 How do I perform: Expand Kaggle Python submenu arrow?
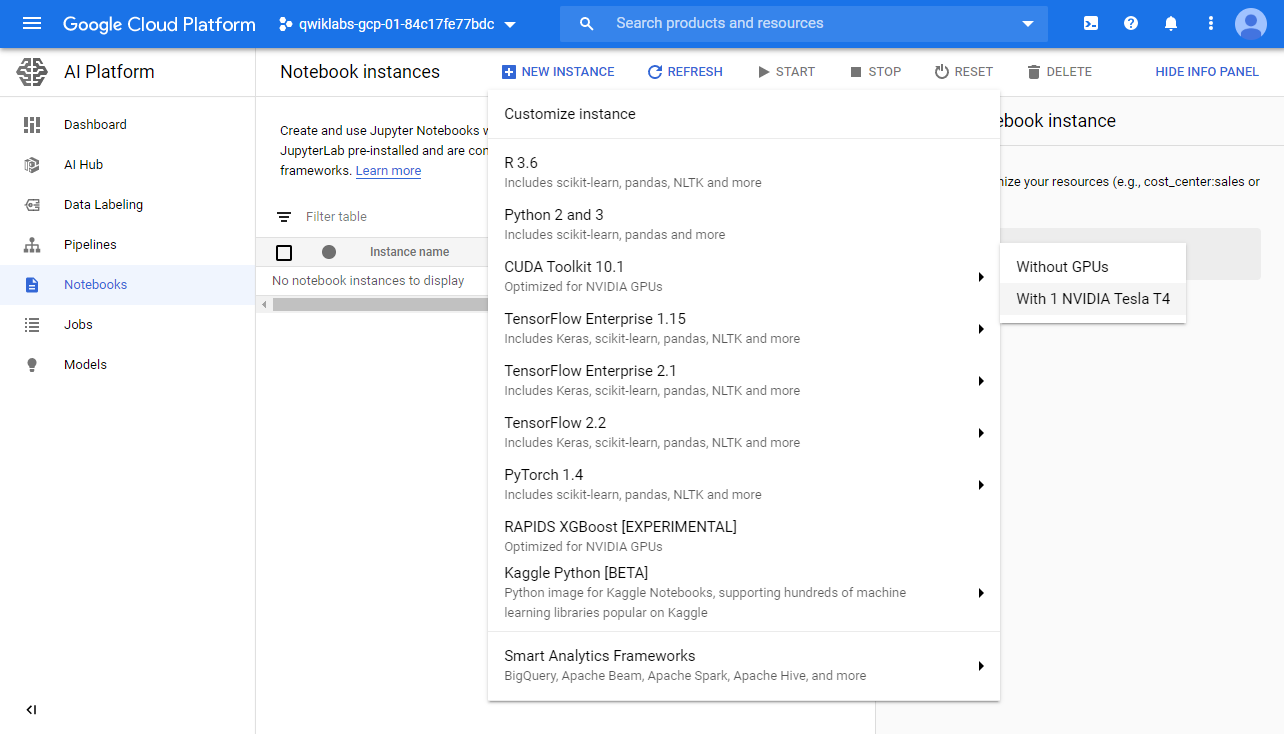981,593
